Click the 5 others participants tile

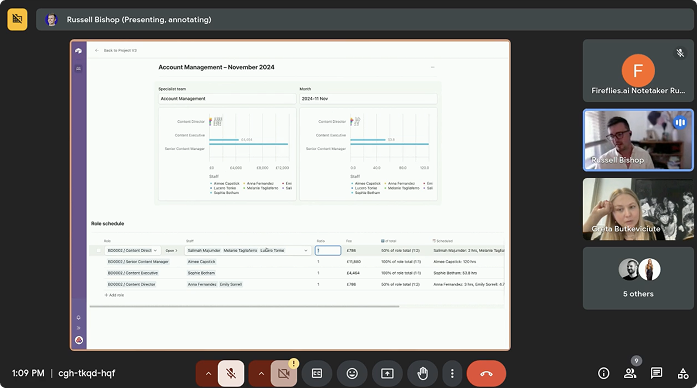coord(638,278)
